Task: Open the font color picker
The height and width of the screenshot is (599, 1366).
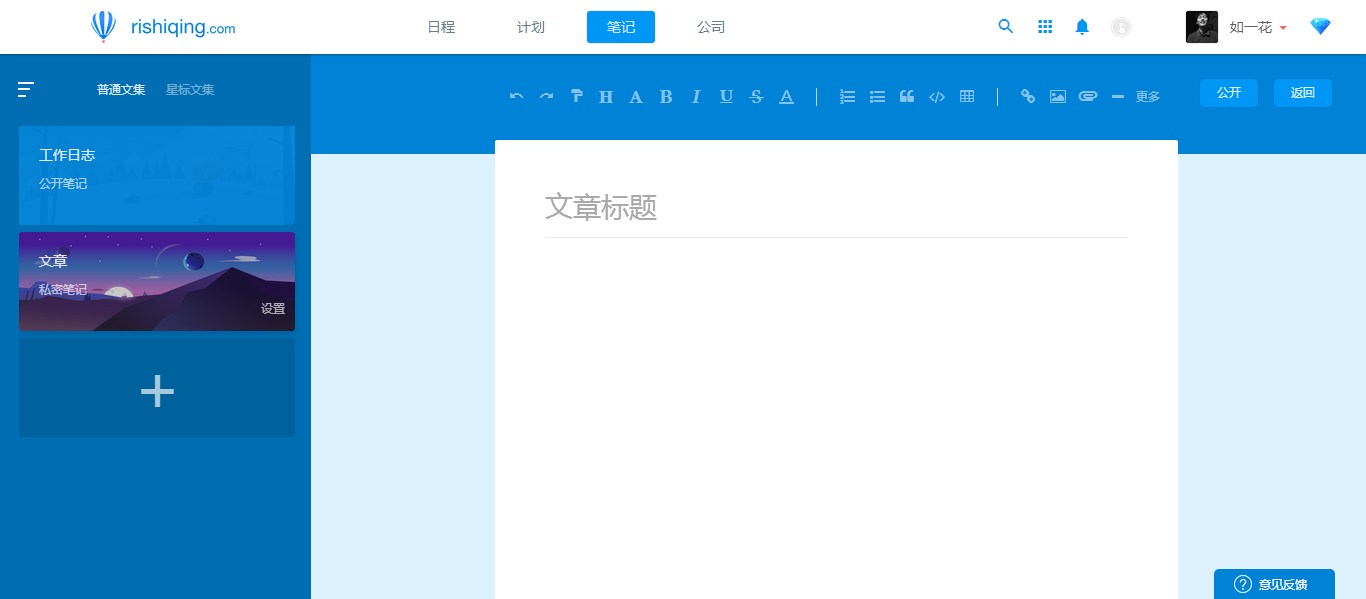Action: click(786, 95)
